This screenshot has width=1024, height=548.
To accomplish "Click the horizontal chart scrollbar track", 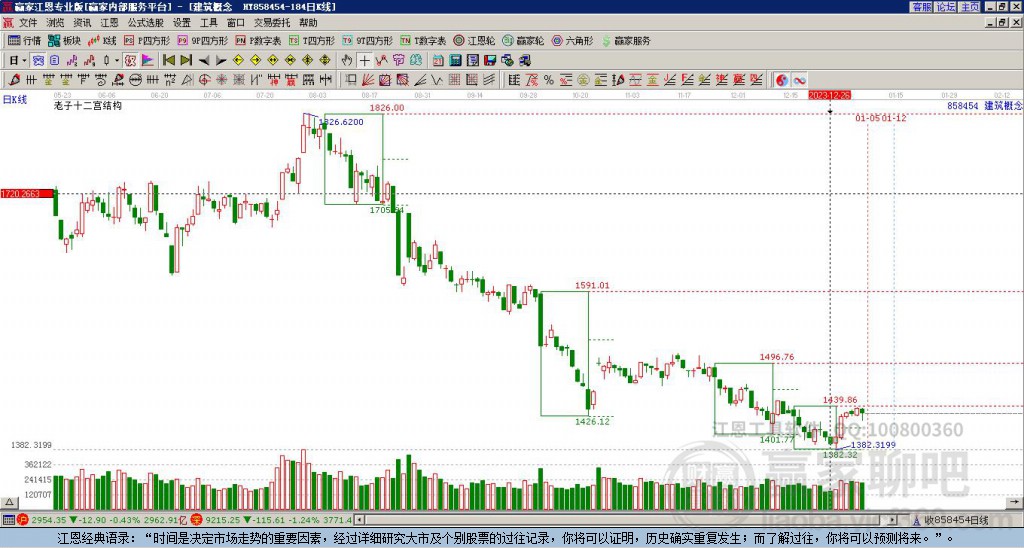I will (626, 520).
